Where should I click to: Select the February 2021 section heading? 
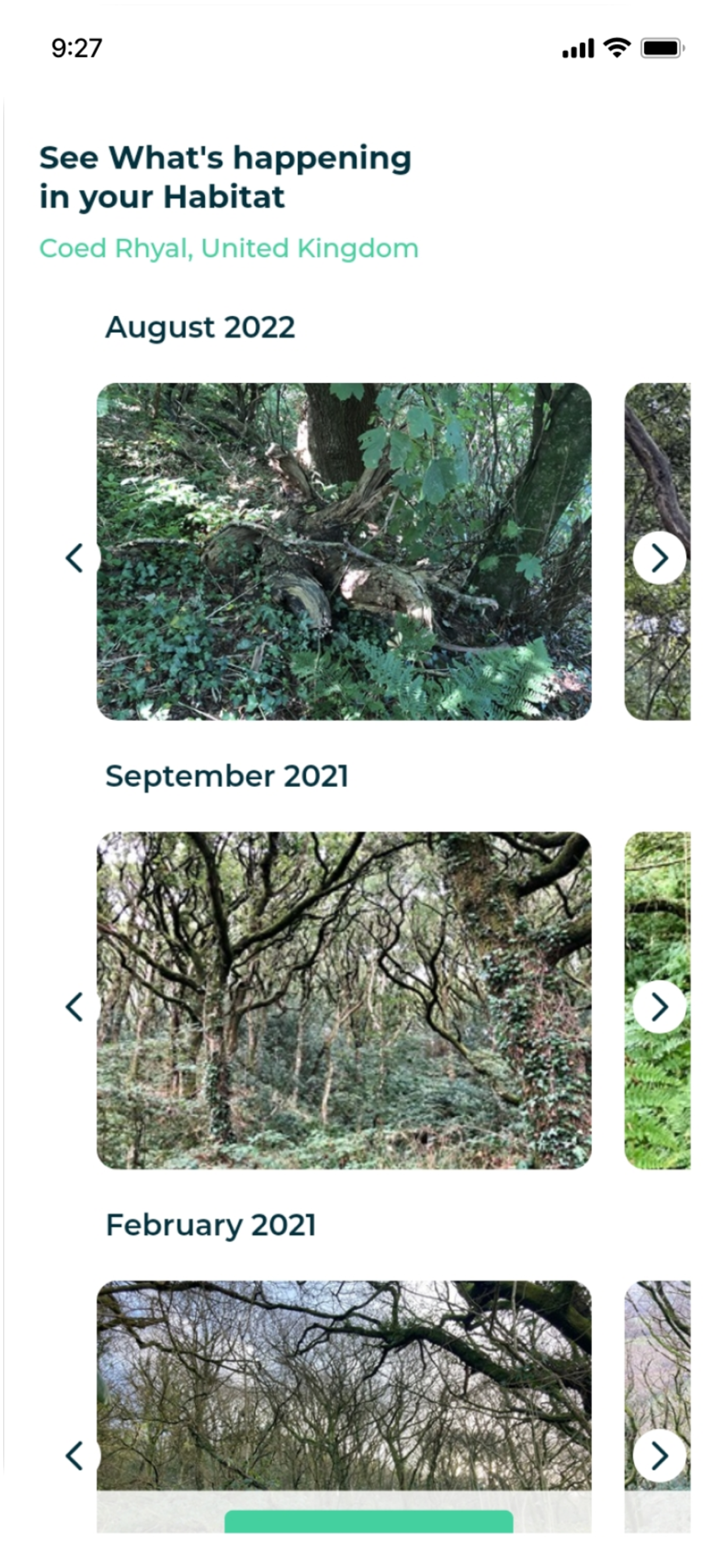point(211,1226)
